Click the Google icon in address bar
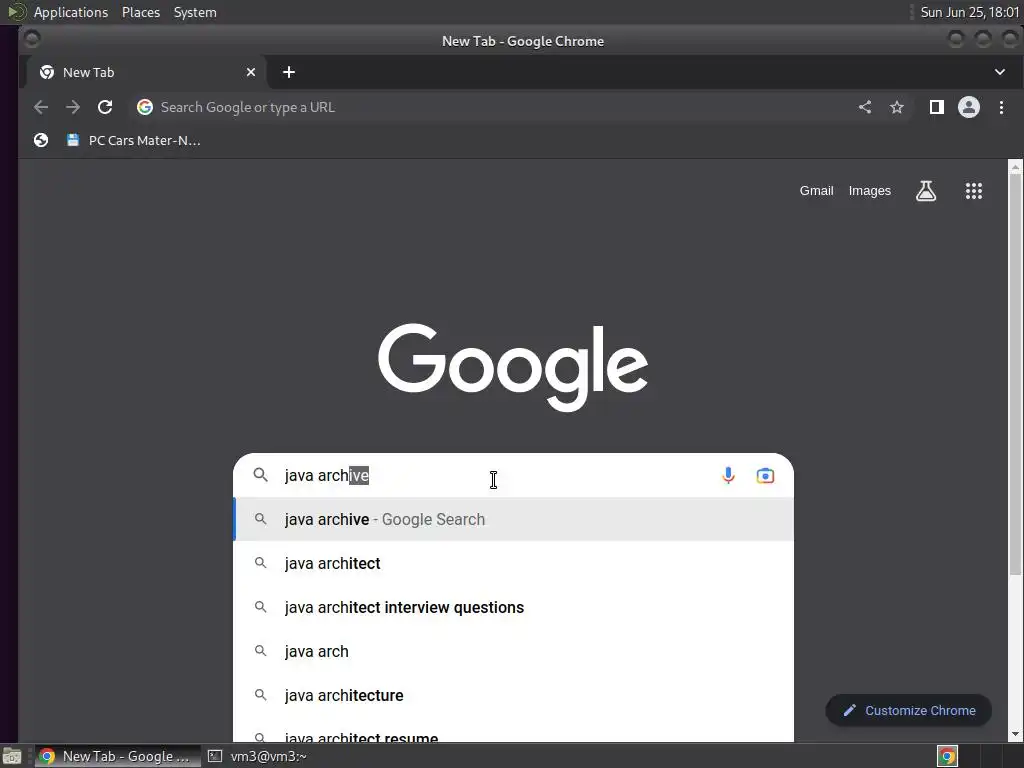The height and width of the screenshot is (768, 1024). pyautogui.click(x=145, y=107)
